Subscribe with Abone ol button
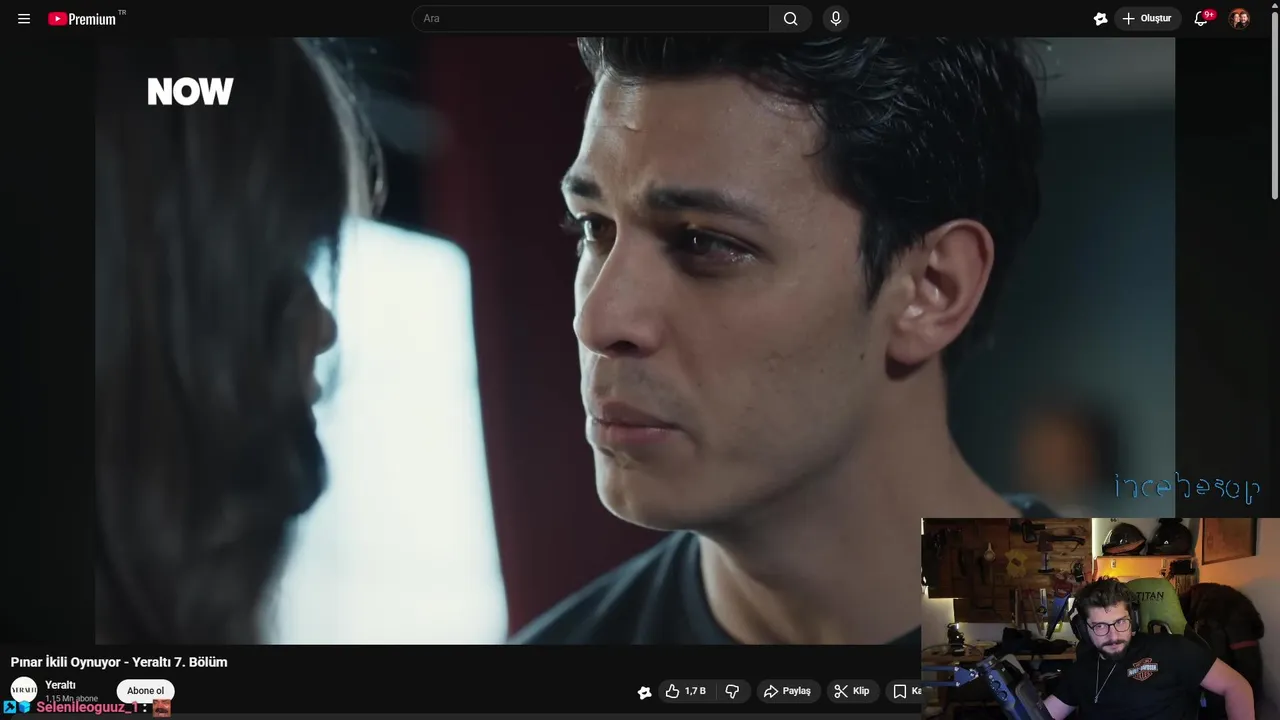 [145, 691]
